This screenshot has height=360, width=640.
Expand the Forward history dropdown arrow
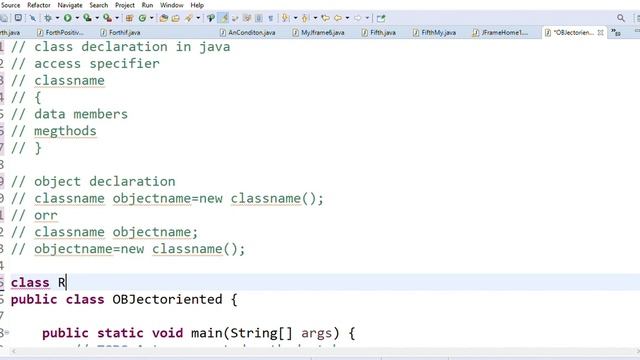pos(367,18)
